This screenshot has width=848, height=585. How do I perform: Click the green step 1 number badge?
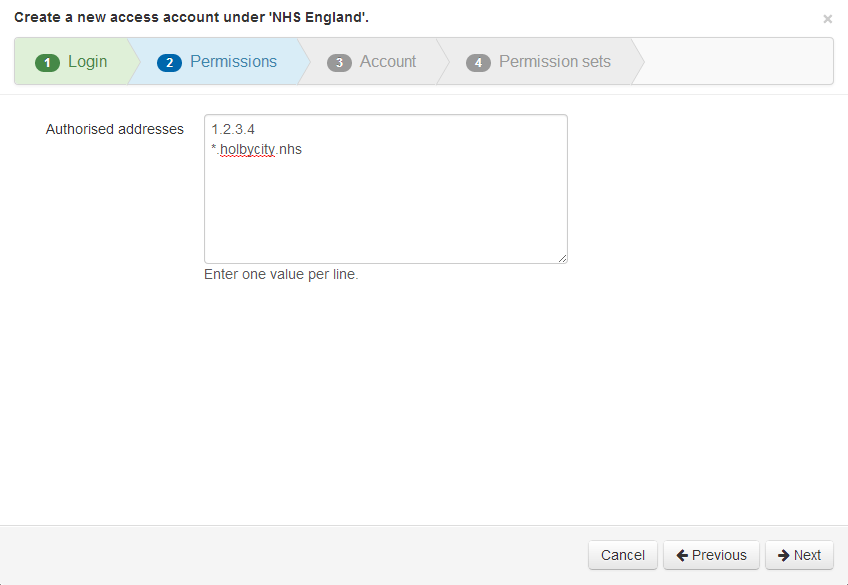(x=48, y=62)
